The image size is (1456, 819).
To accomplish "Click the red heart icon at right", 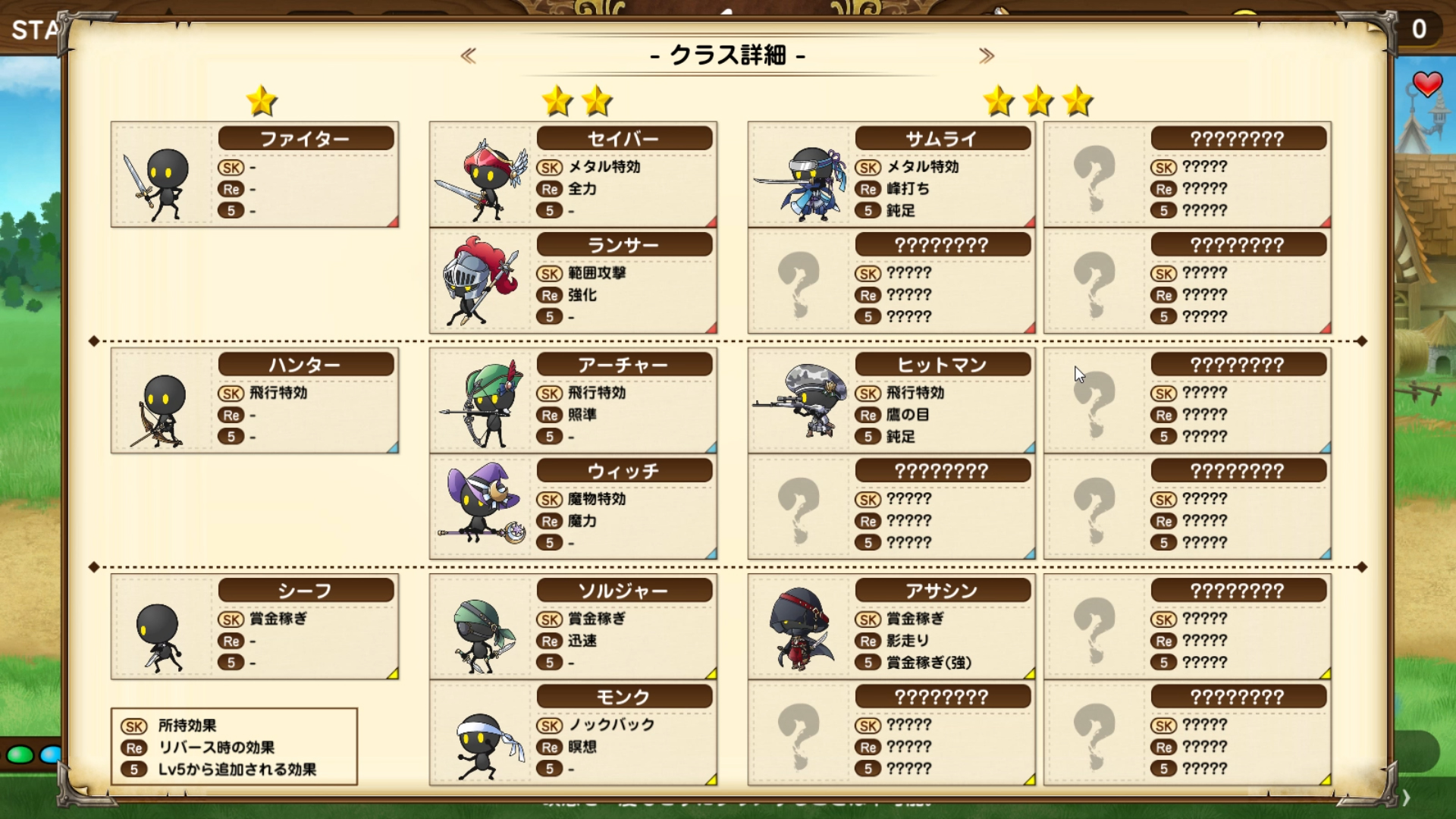I will click(1427, 83).
